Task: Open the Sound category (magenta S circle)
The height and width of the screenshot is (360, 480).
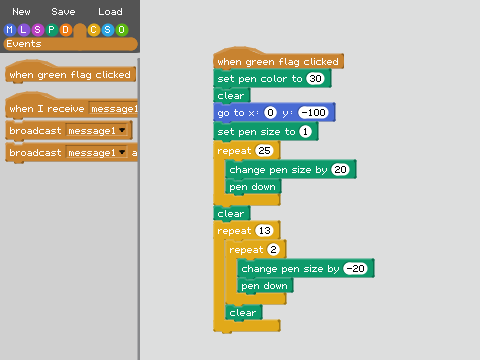Action: click(37, 30)
